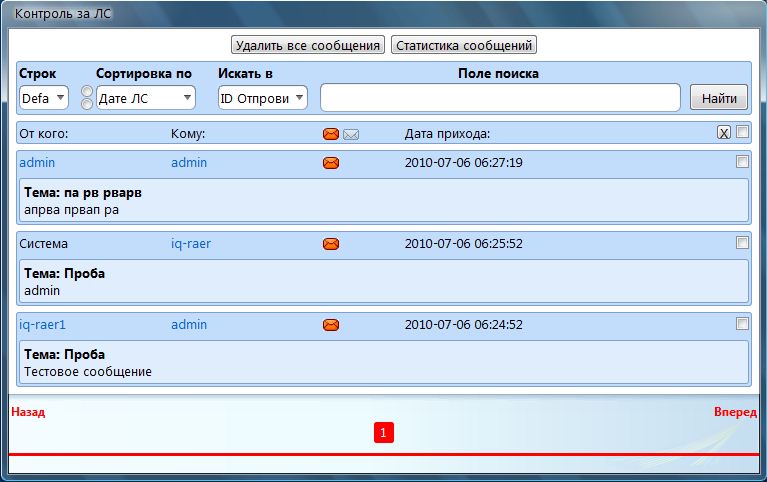Screen dimensions: 767x482
Task: Open the Сортировка по dropdown showing Дате ЛС
Action: tap(146, 98)
